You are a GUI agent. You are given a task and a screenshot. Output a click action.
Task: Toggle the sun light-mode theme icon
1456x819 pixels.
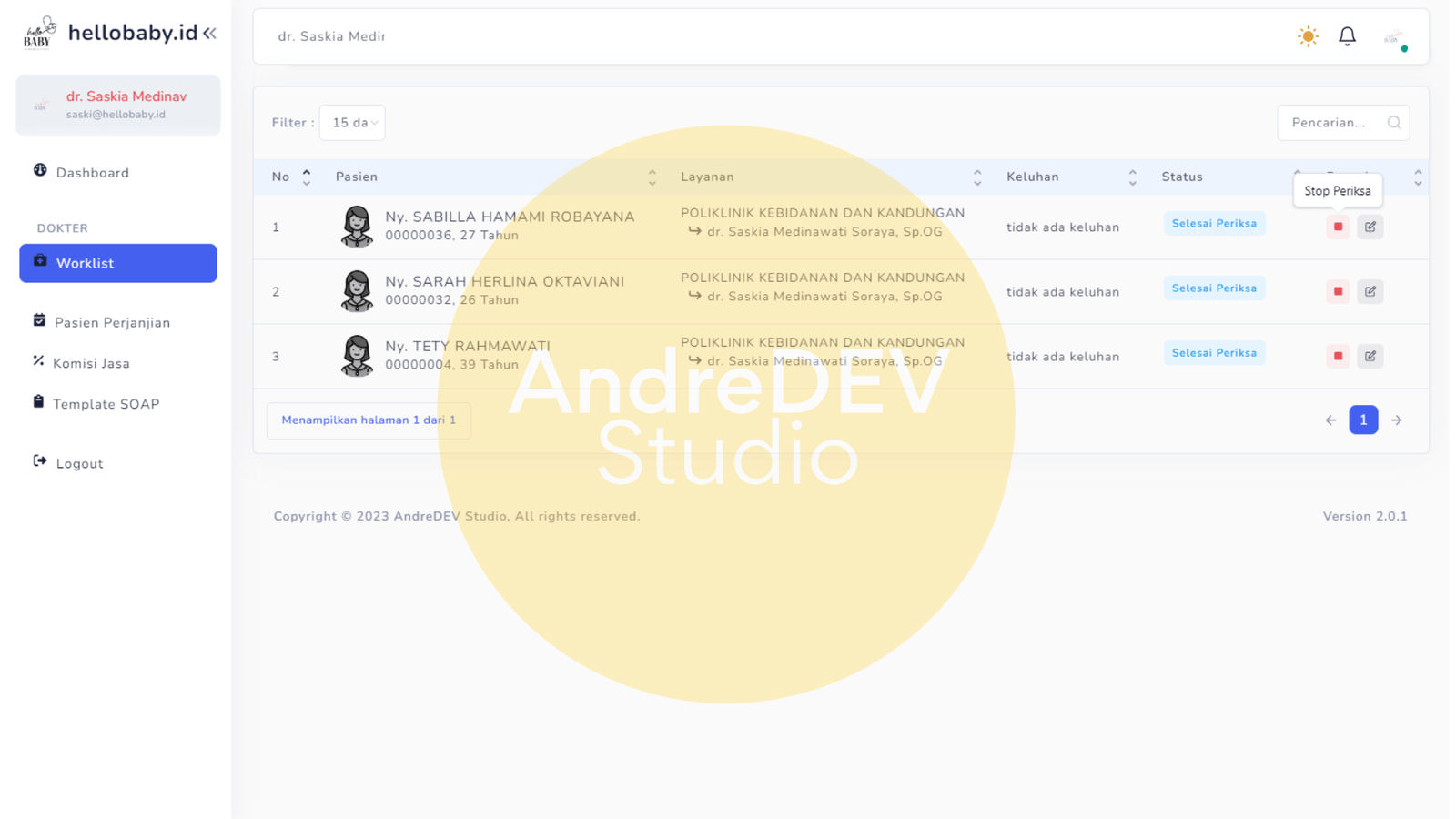(x=1308, y=36)
